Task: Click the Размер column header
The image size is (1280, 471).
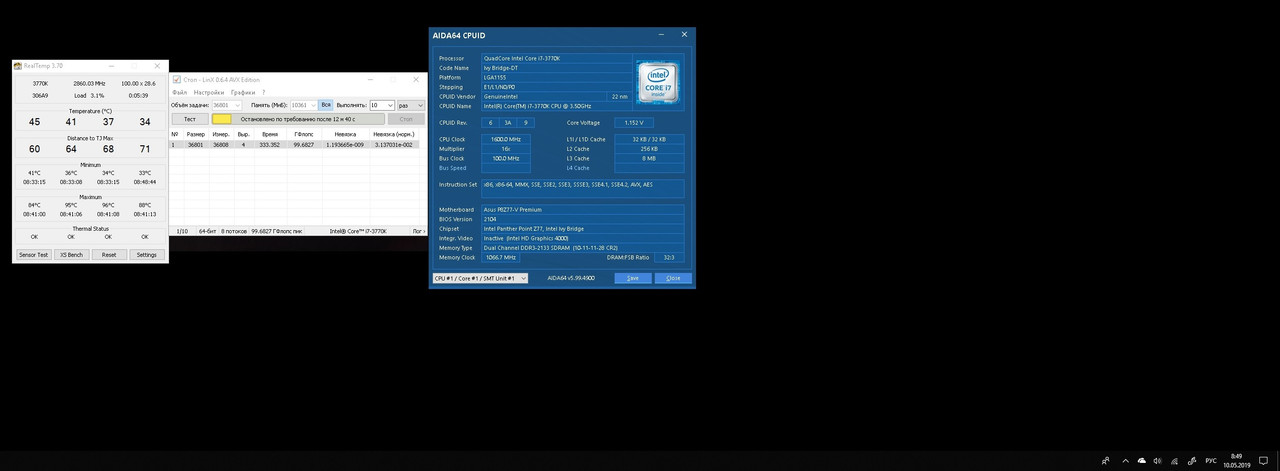Action: [196, 134]
